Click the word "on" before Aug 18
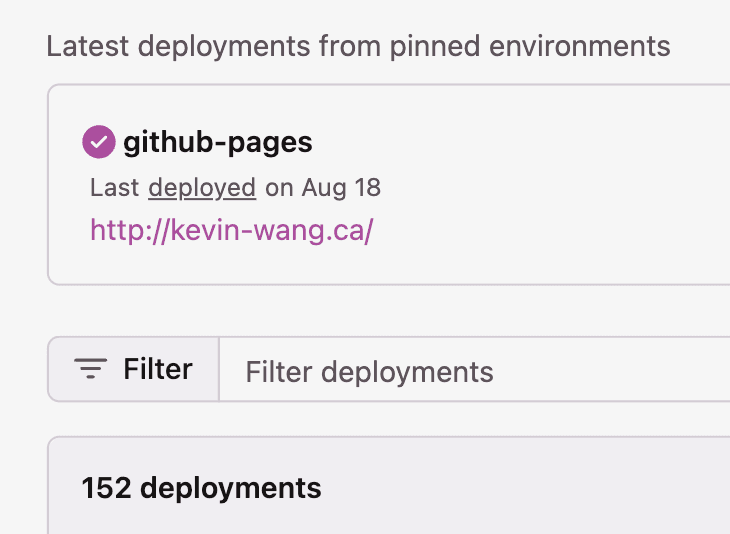This screenshot has height=534, width=730. coord(279,189)
